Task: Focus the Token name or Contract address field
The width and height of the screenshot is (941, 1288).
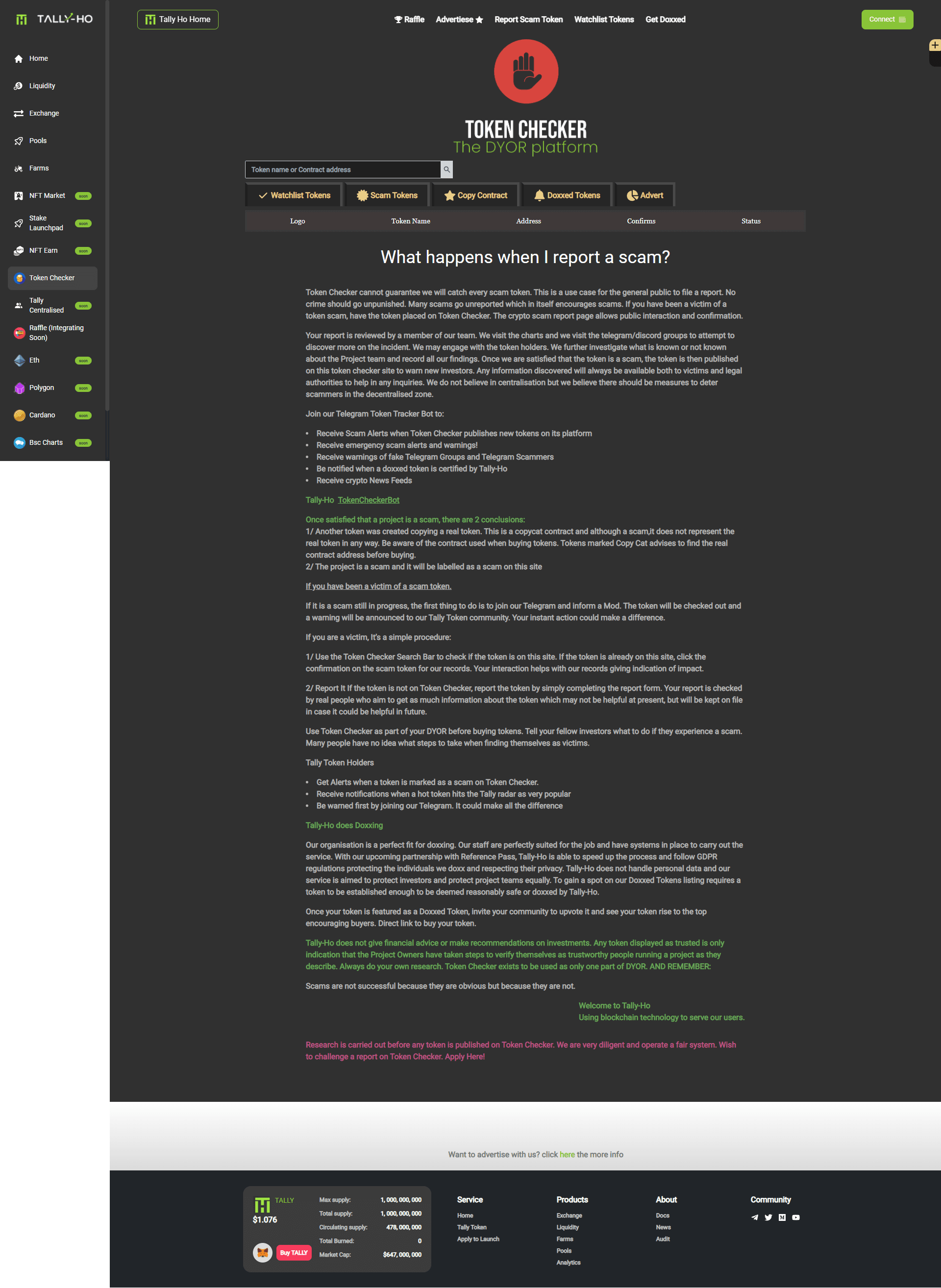Action: coord(343,170)
